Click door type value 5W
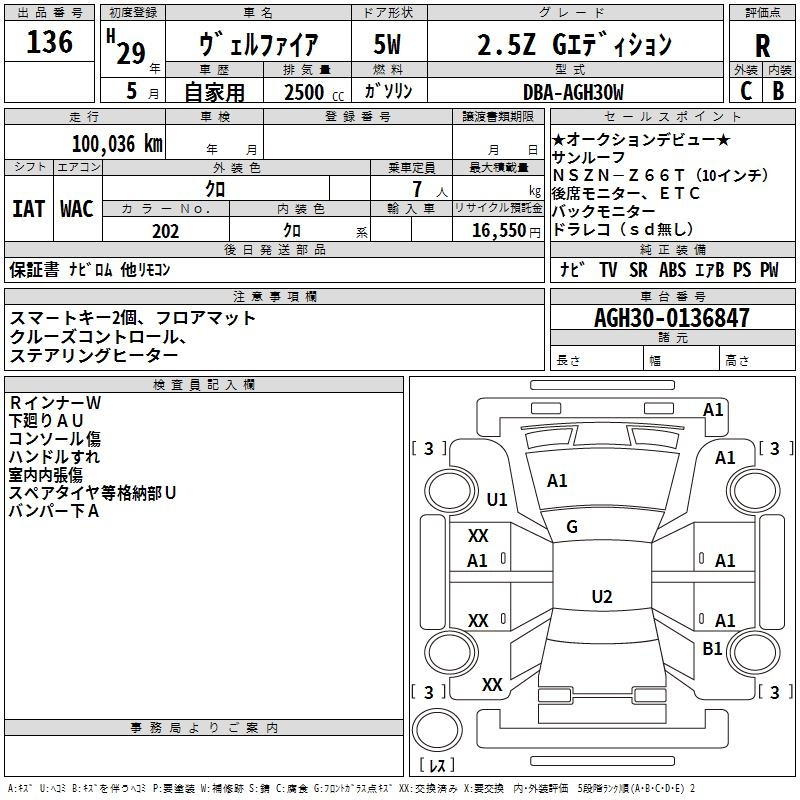Viewport: 800px width, 800px height. pos(387,44)
